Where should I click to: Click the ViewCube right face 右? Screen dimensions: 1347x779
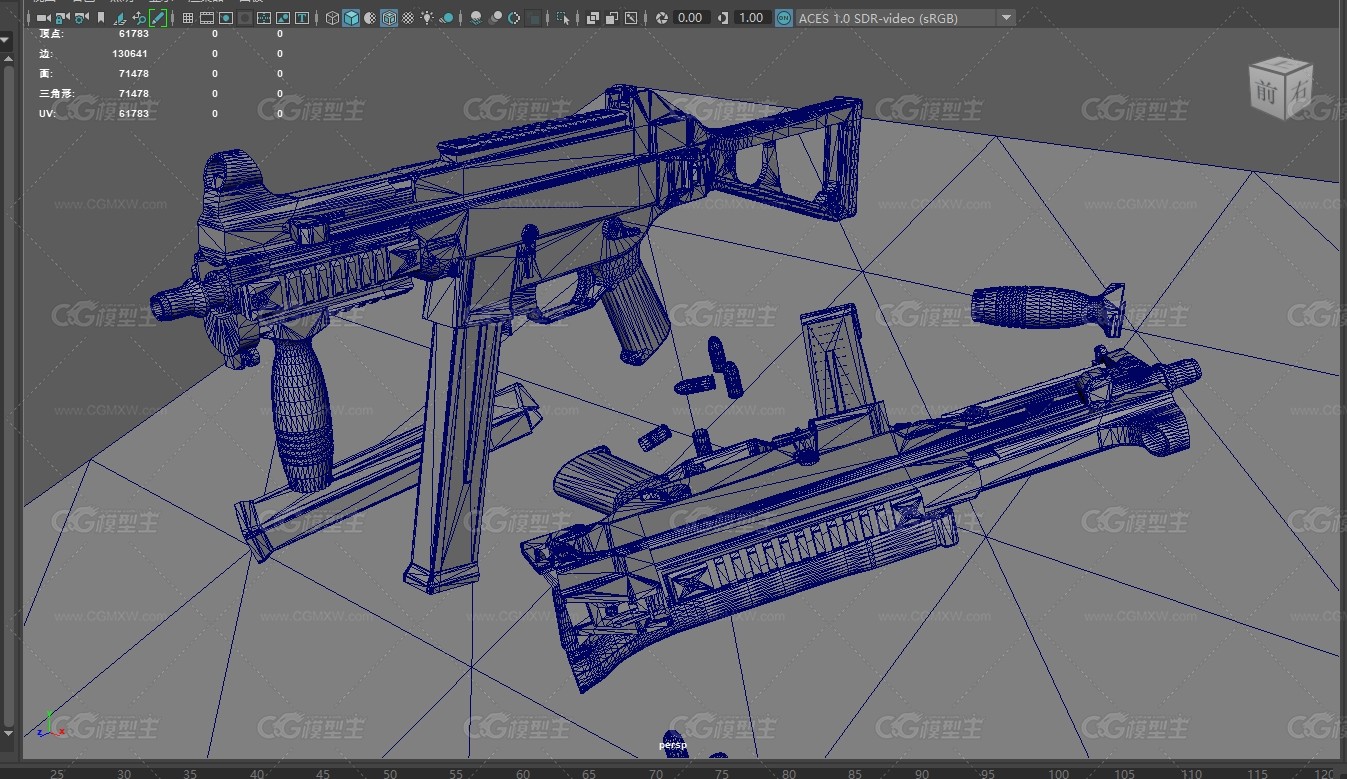tap(1297, 91)
